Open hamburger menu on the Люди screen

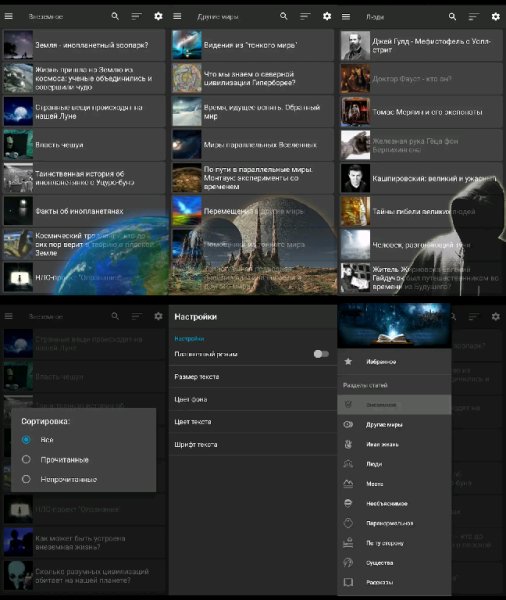[346, 16]
